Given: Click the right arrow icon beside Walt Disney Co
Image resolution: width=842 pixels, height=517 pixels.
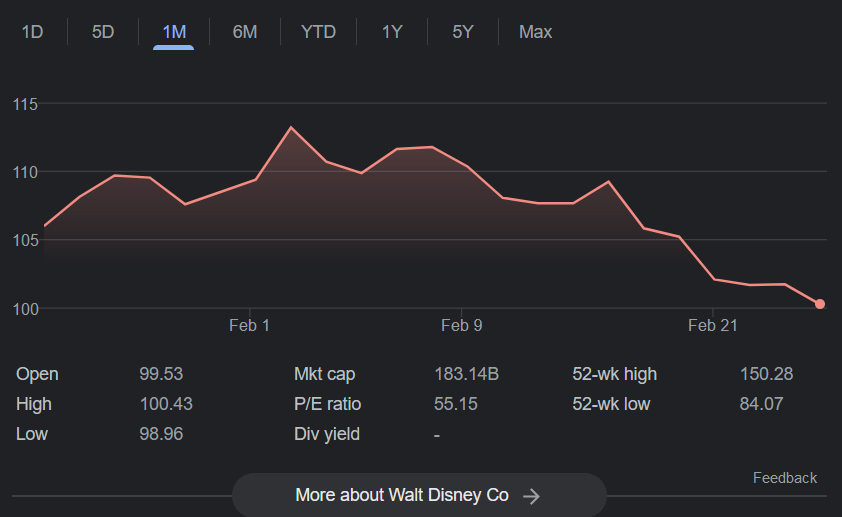Looking at the screenshot, I should point(532,496).
